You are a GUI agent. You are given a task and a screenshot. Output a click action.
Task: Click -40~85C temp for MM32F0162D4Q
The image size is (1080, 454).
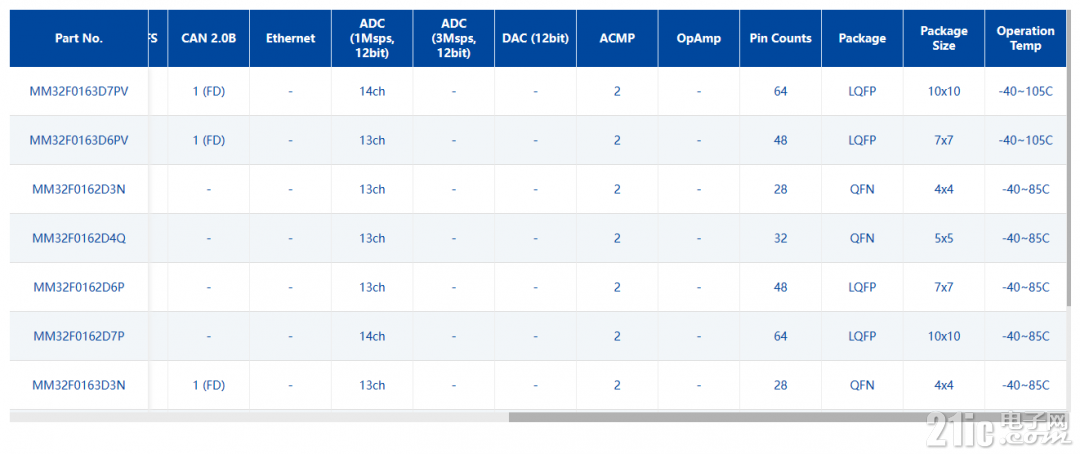pos(1026,238)
